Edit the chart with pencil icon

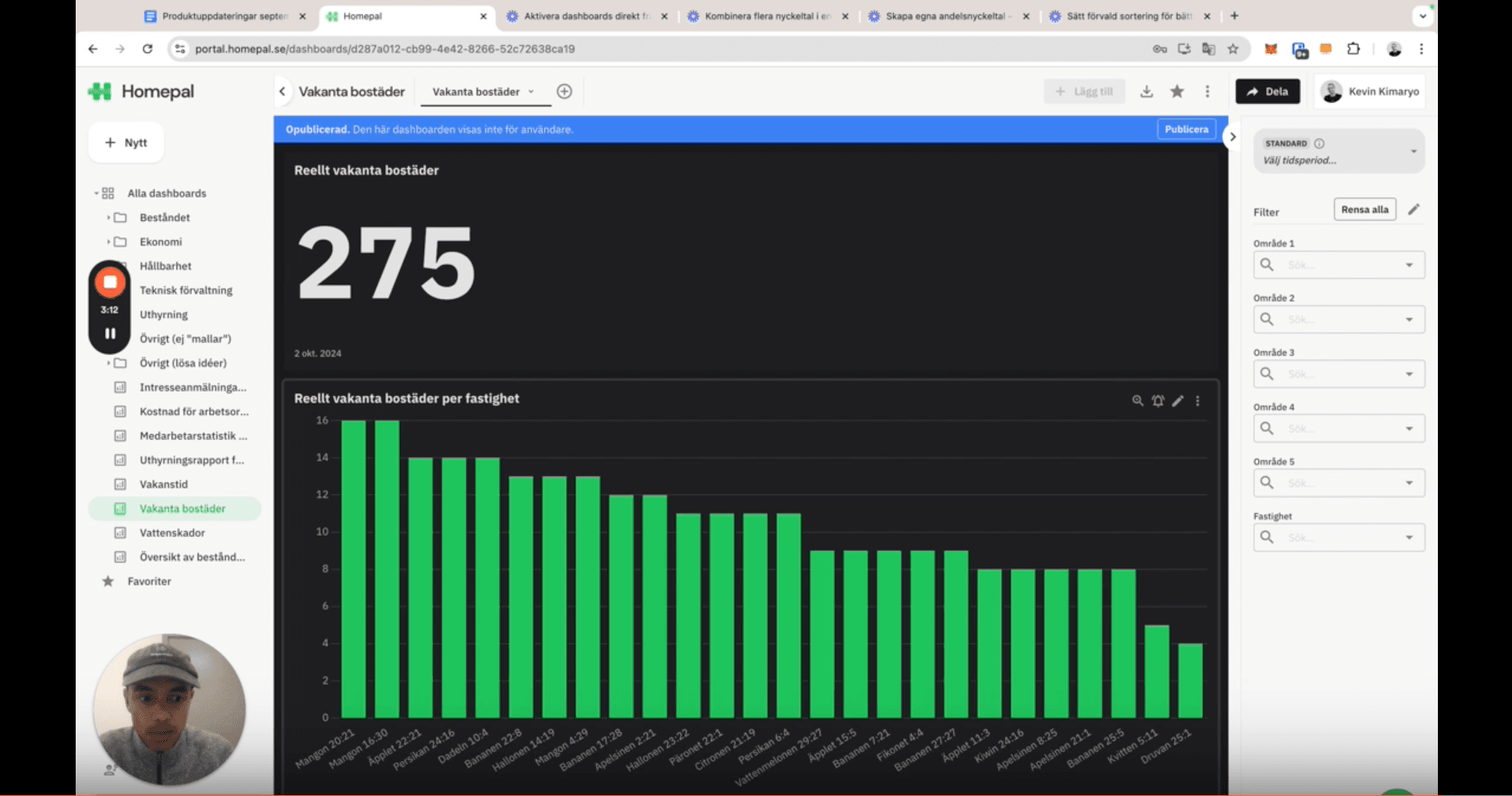(x=1178, y=400)
